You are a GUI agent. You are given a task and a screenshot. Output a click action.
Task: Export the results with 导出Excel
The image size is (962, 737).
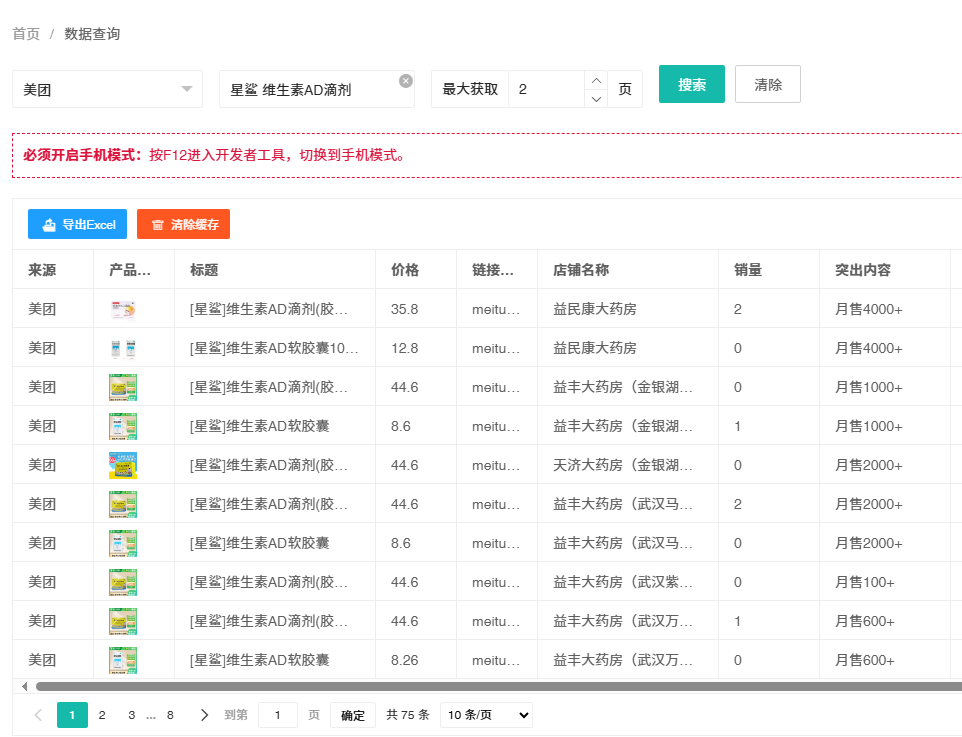tap(78, 225)
